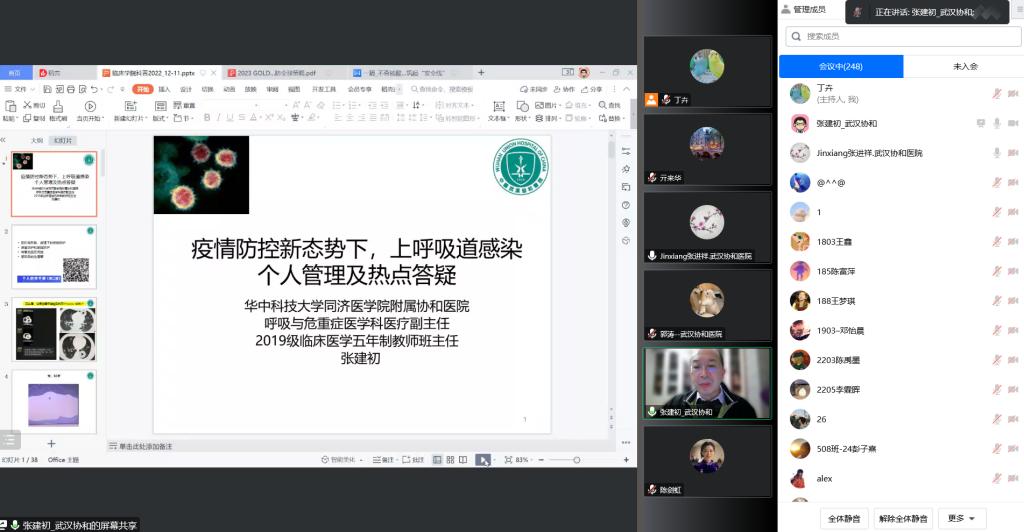The image size is (1024, 532).
Task: Toggle Strikethrough formatting in WPS ribbon
Action: (242, 117)
